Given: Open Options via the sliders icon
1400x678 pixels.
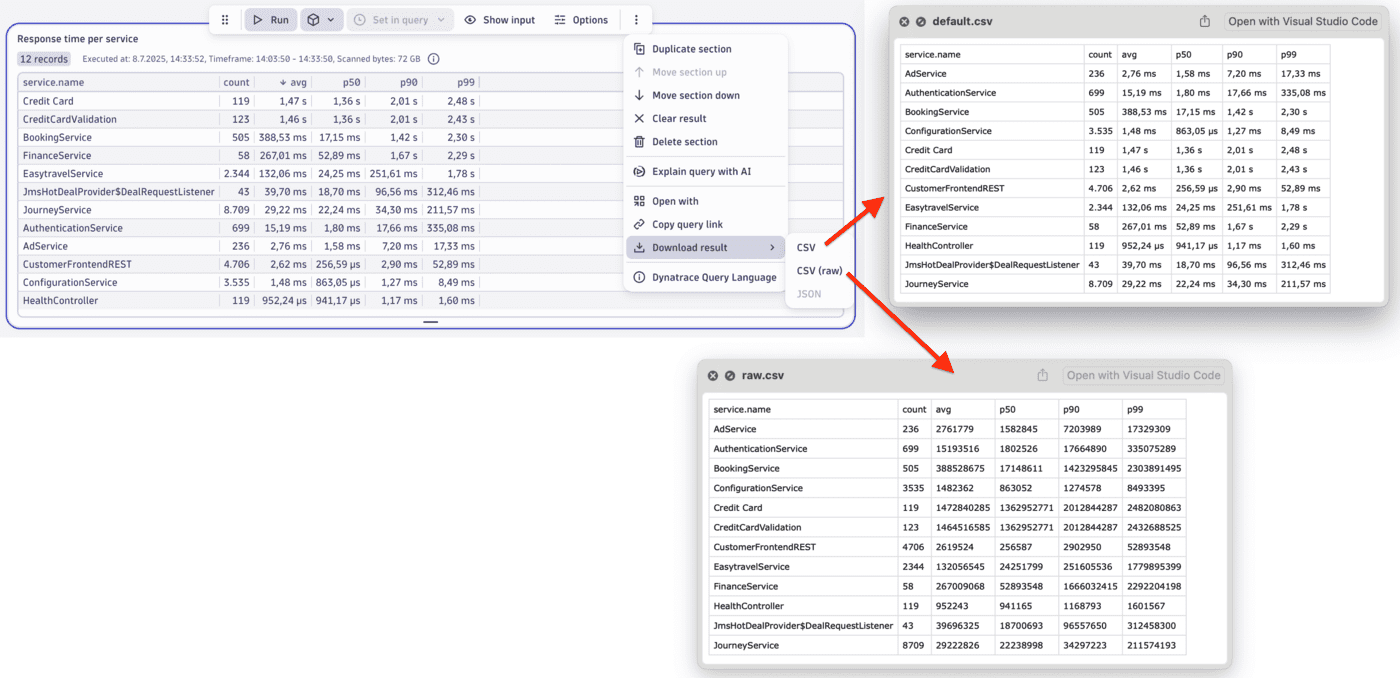Looking at the screenshot, I should [562, 19].
